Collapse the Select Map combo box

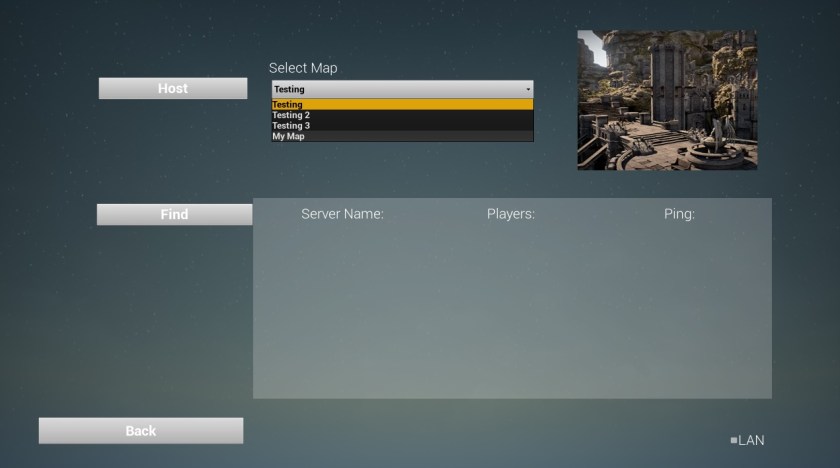click(x=401, y=89)
